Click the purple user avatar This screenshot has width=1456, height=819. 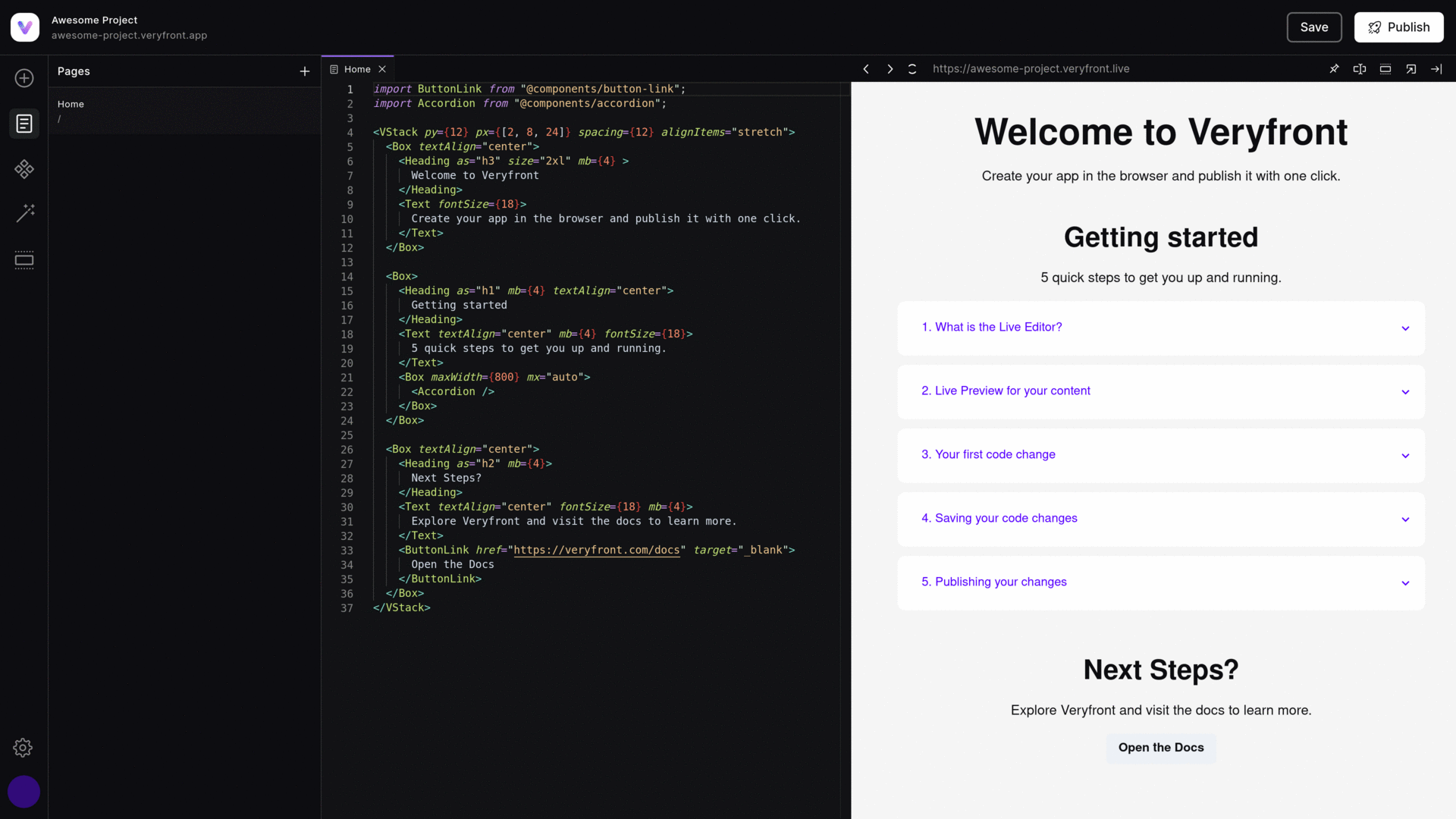click(x=24, y=792)
